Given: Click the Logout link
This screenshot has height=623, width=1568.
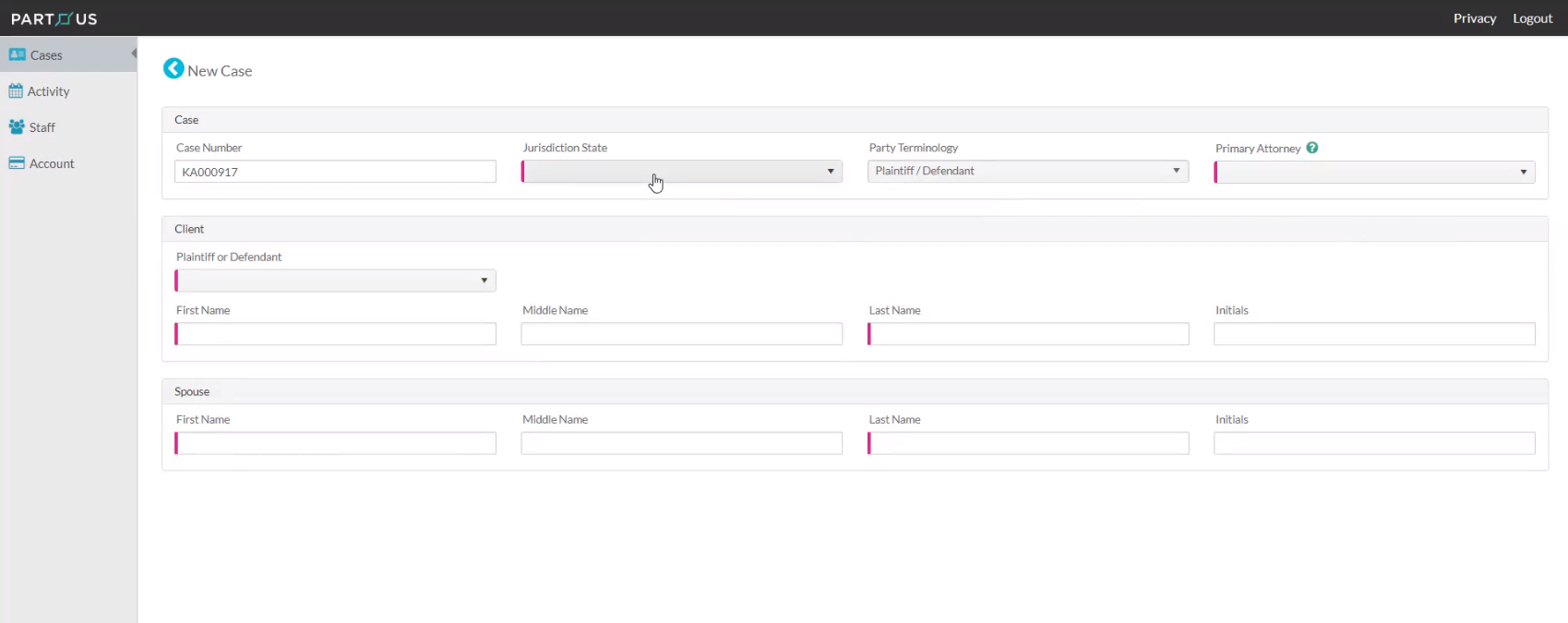Looking at the screenshot, I should pyautogui.click(x=1532, y=18).
